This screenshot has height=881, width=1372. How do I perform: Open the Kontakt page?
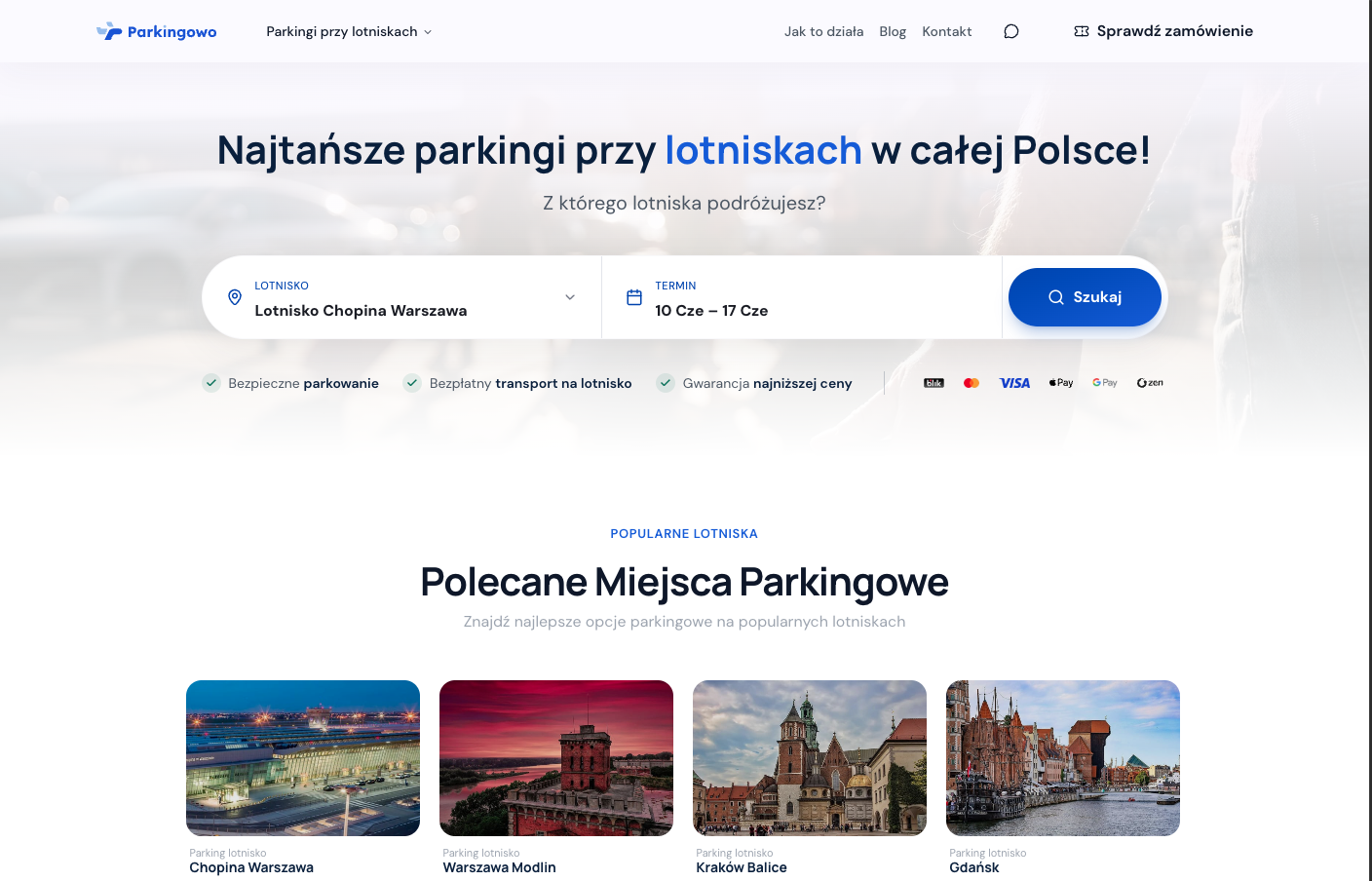(947, 31)
